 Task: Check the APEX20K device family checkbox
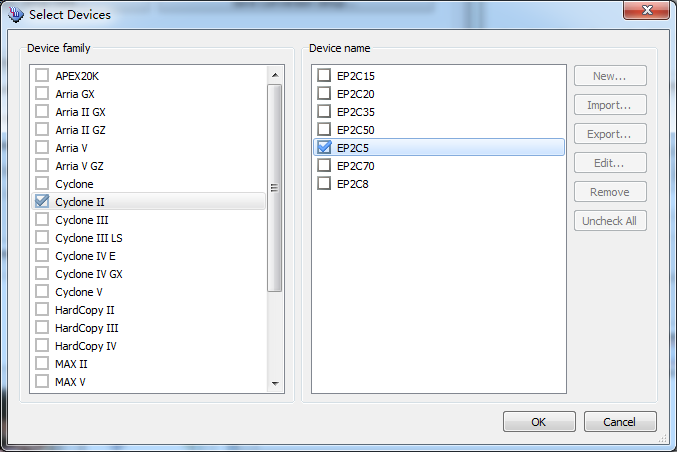pos(42,76)
